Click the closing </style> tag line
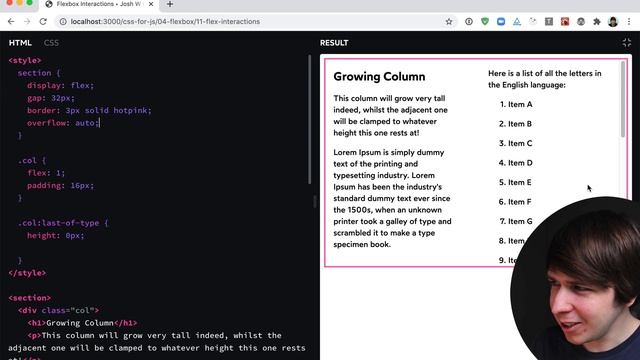This screenshot has width=640, height=360. tap(27, 273)
